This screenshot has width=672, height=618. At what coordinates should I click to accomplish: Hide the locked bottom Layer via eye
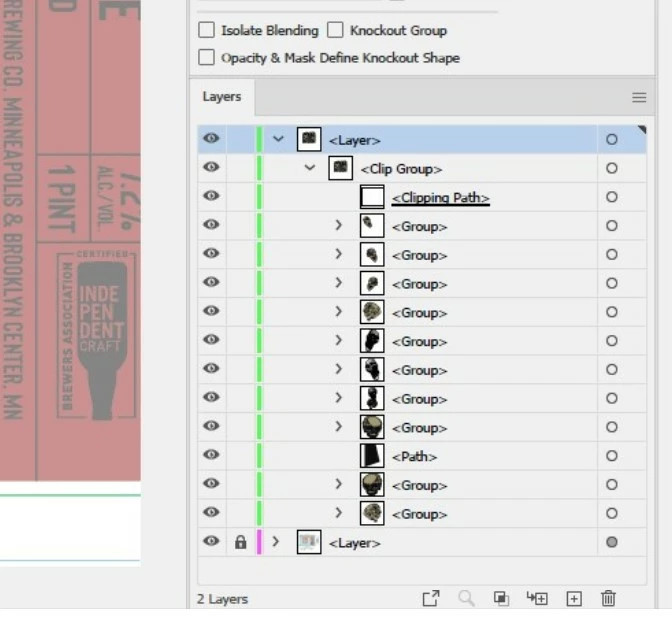211,541
